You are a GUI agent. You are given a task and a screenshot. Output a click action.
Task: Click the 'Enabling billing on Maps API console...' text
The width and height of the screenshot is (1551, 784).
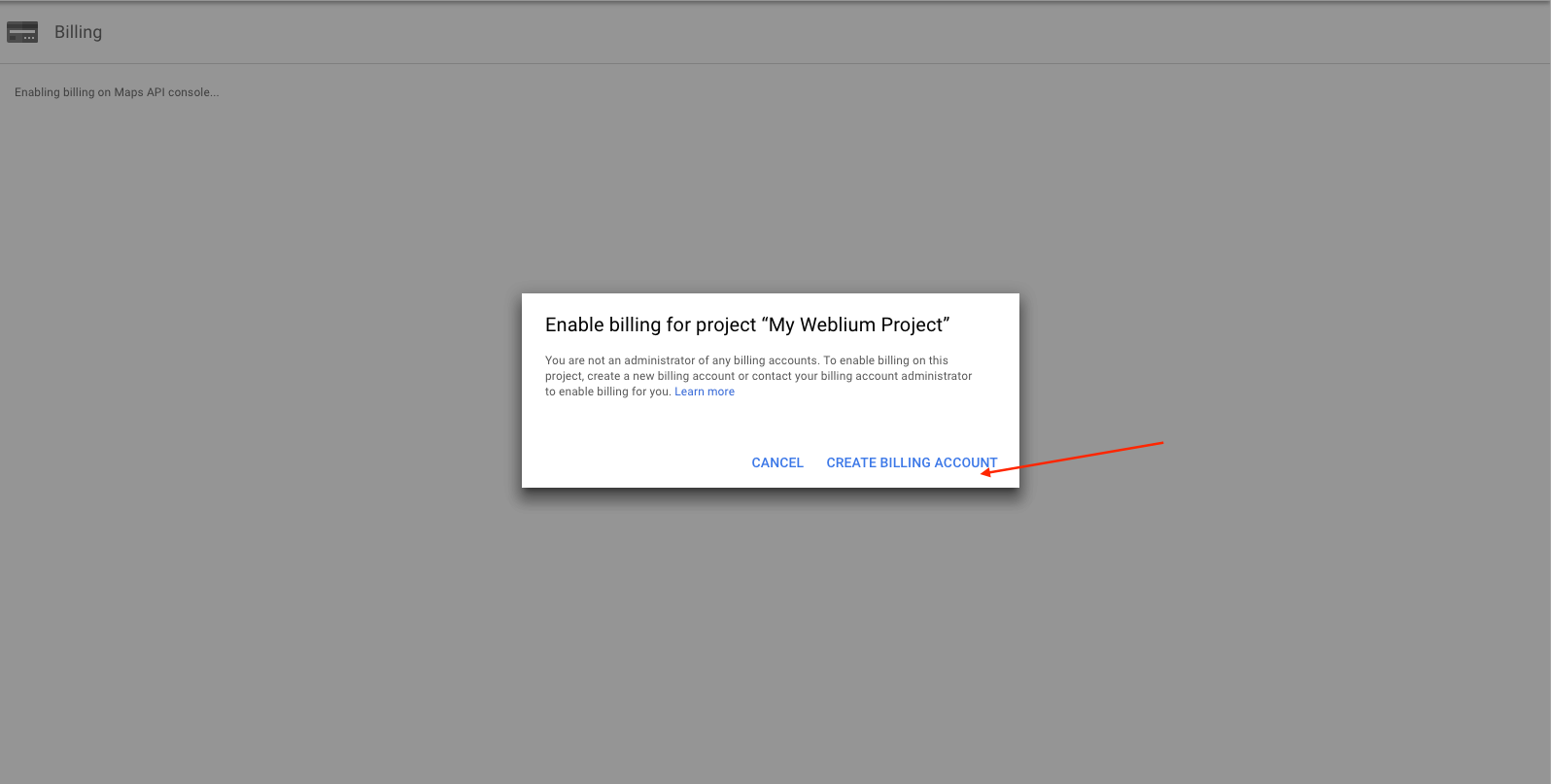117,92
